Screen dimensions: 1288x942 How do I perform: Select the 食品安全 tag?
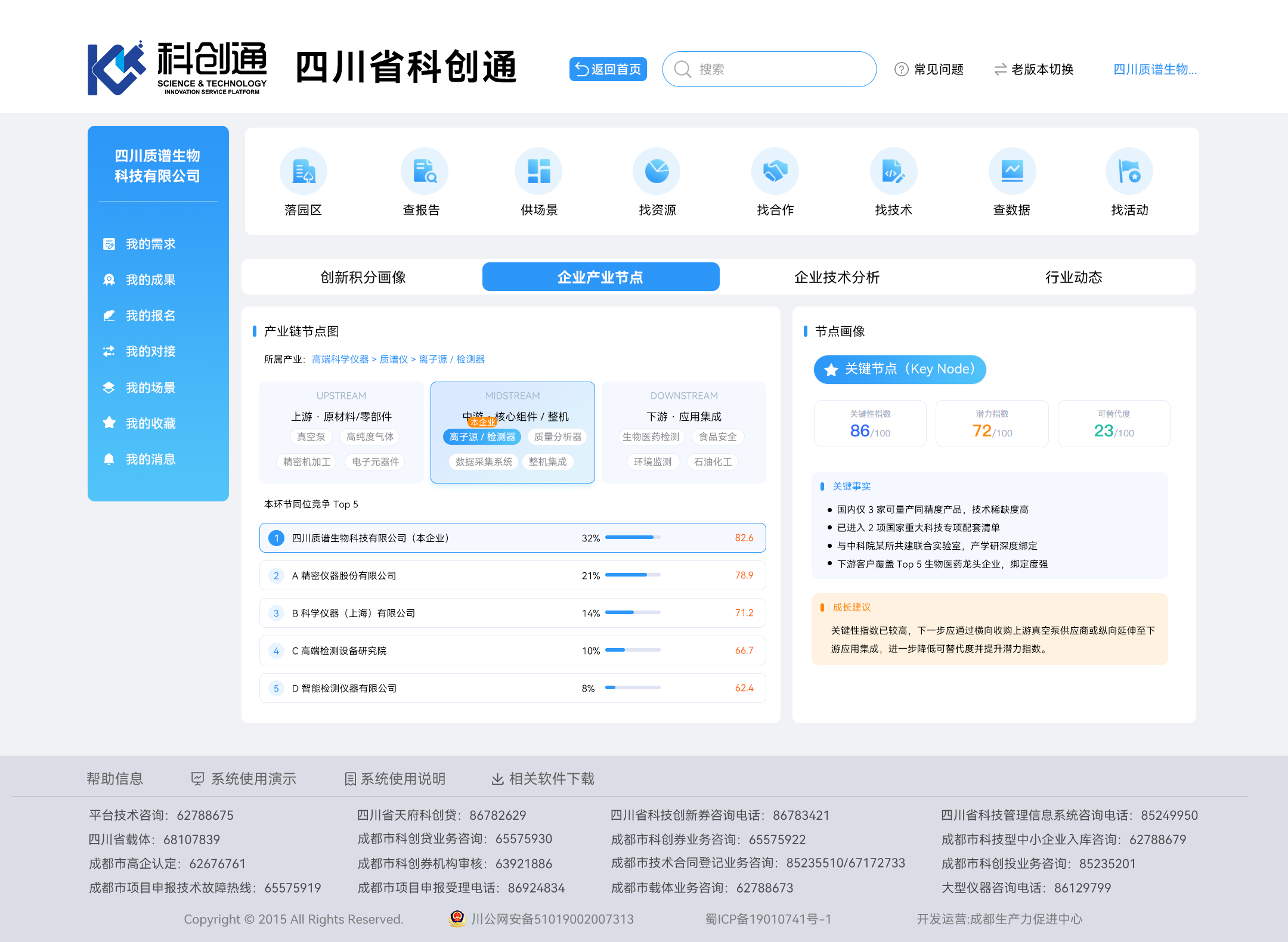tap(717, 437)
